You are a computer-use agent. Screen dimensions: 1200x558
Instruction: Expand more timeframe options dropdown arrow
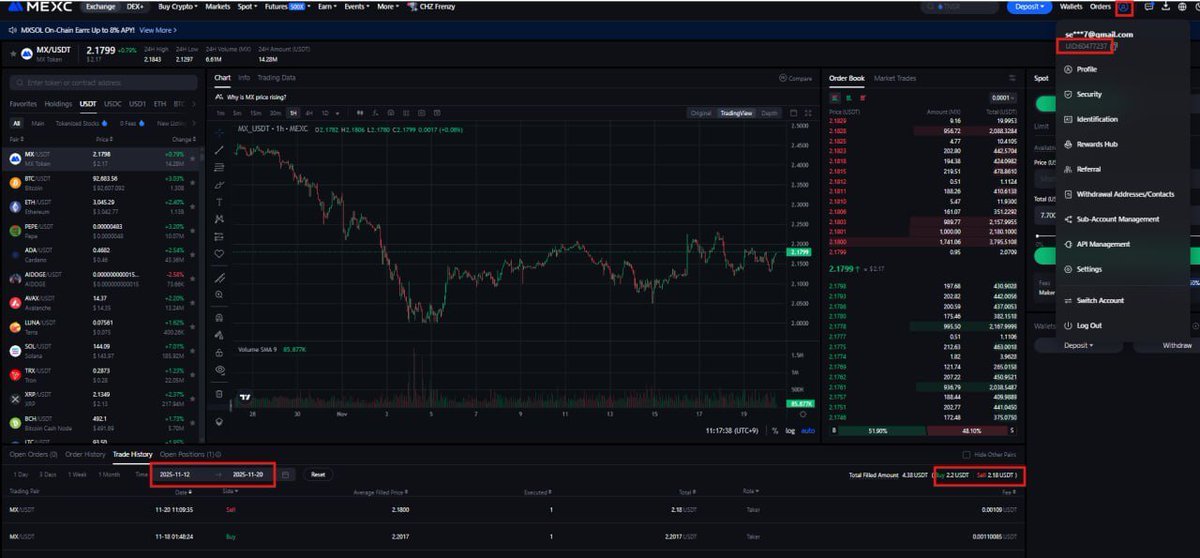tap(338, 113)
